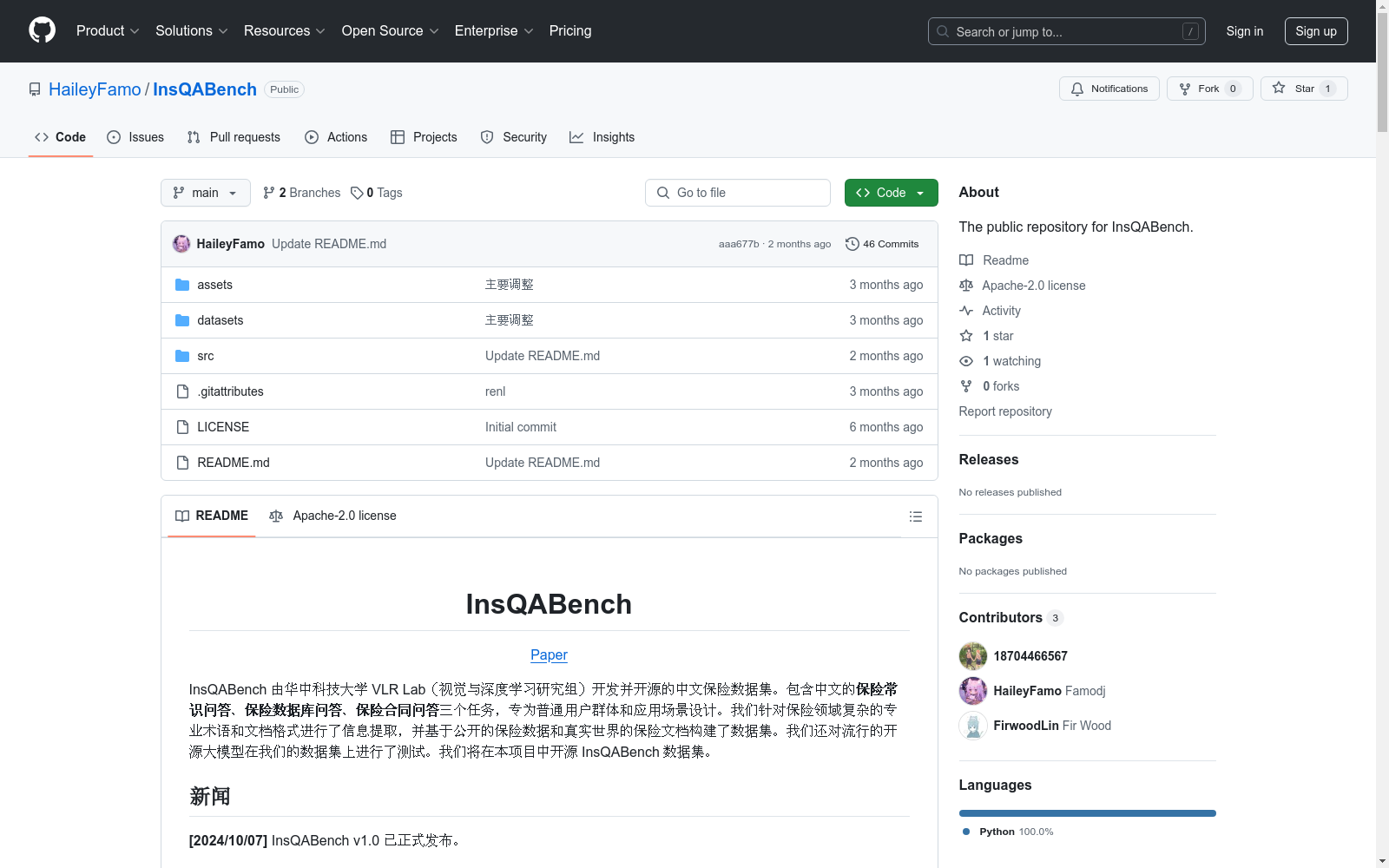Select the README tab
The image size is (1389, 868).
(x=212, y=516)
